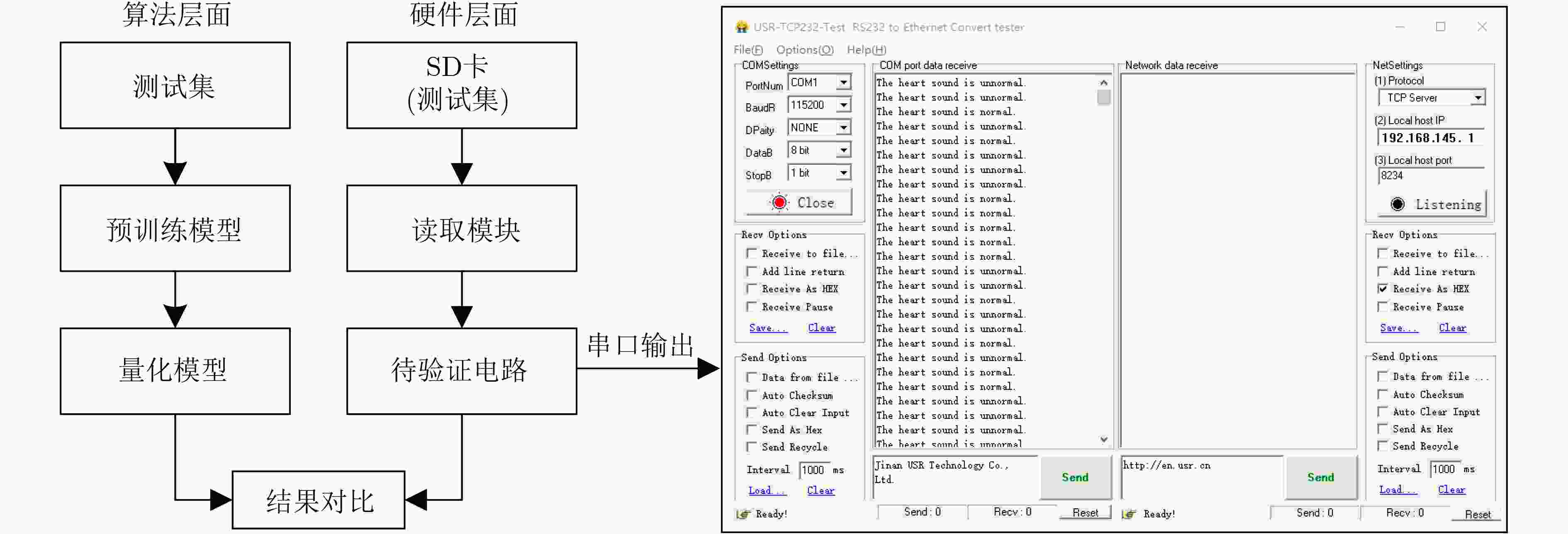
Task: Enable COM Receive to file checkbox
Action: pos(752,253)
